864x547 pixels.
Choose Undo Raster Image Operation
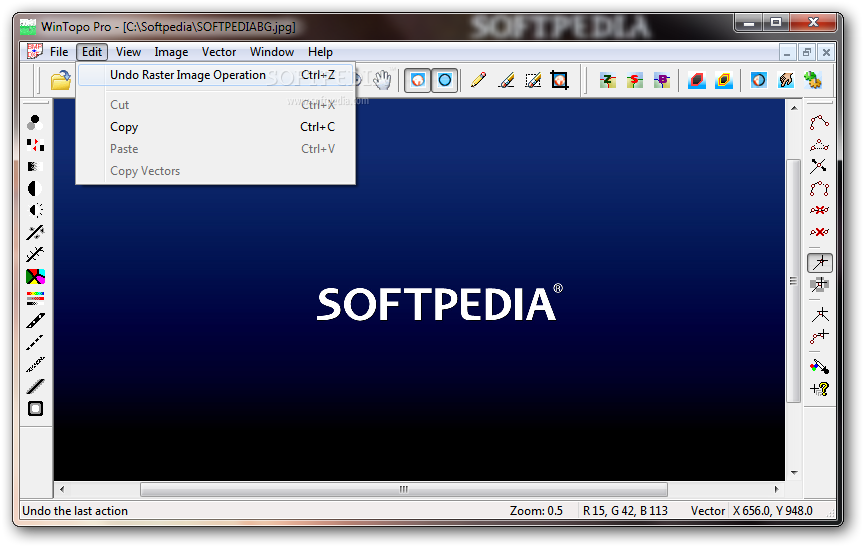point(215,75)
